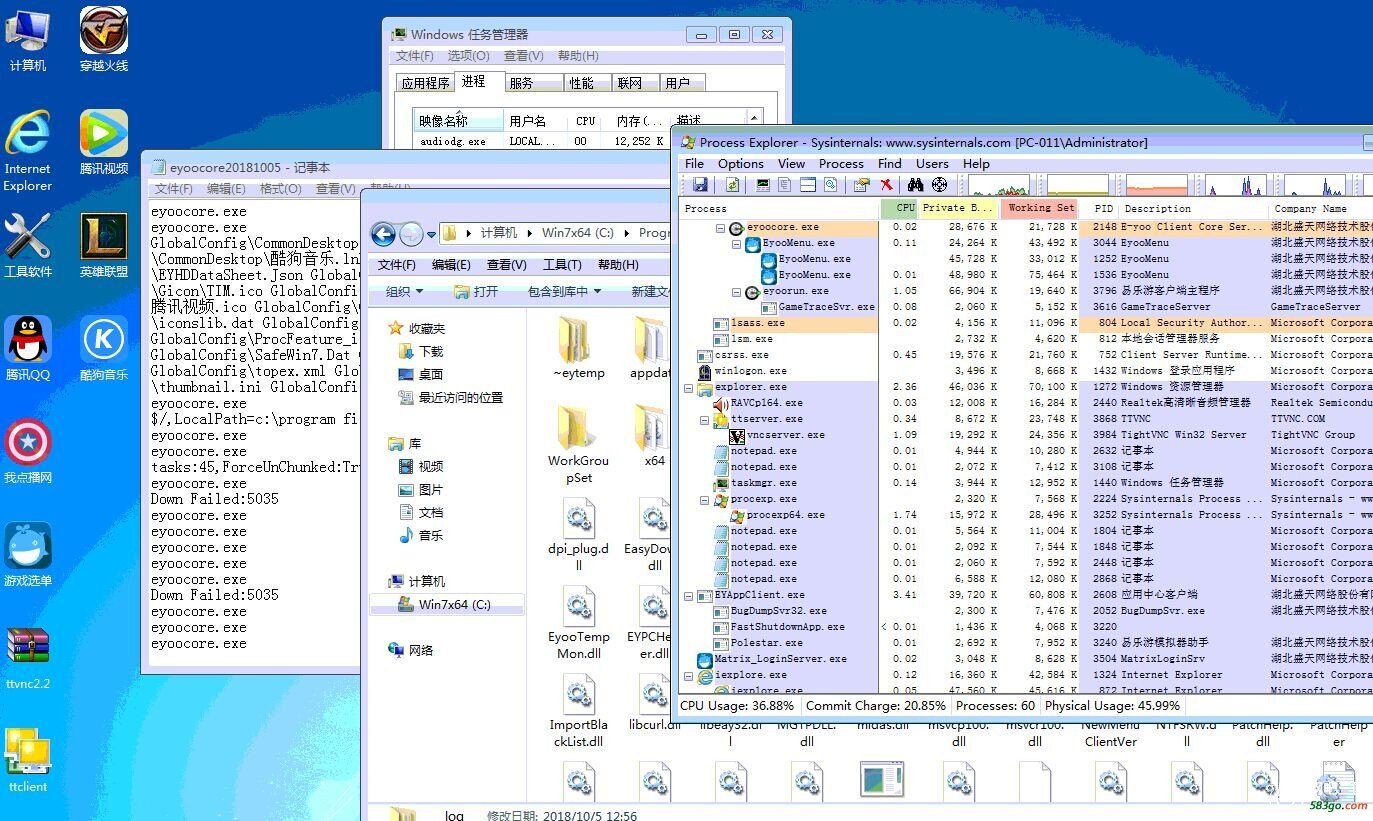Select the EyooTempMon.dll file
Viewport: 1373px width, 821px height.
point(578,622)
